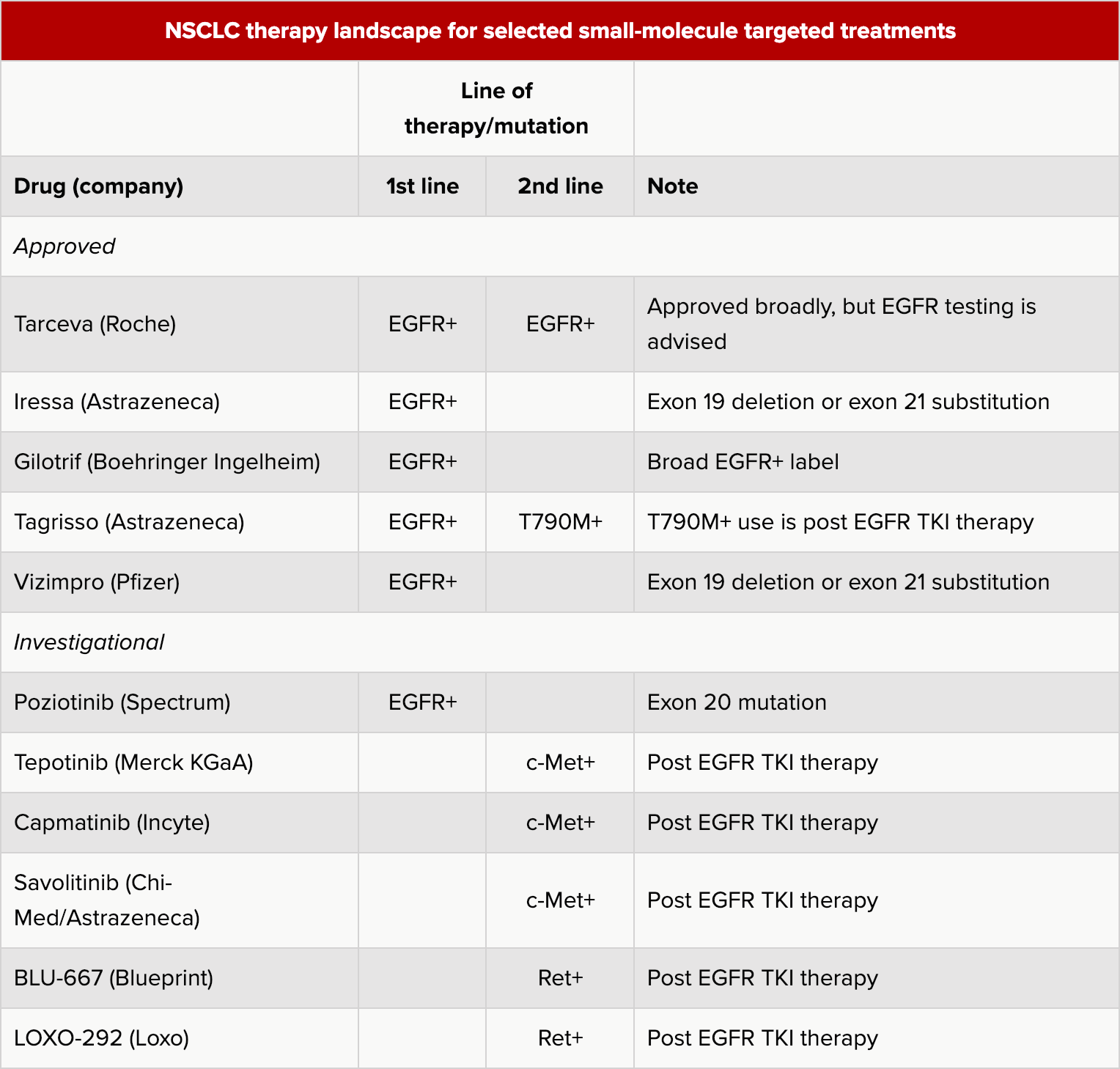Click Tarceva's 1st line EGFR+ cell
1120x1069 pixels.
tap(423, 324)
